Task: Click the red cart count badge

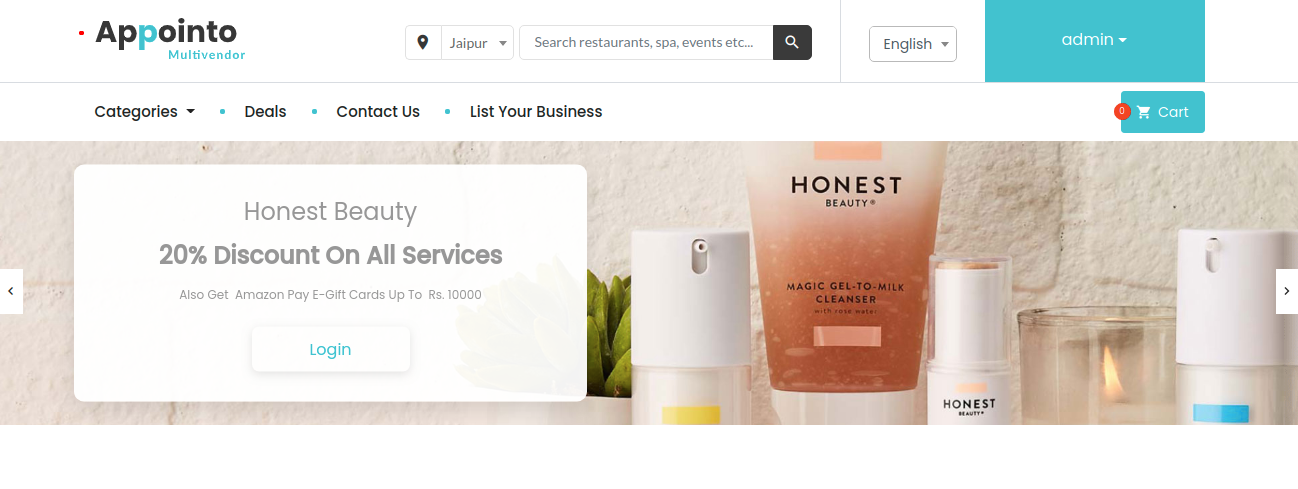Action: pyautogui.click(x=1122, y=111)
